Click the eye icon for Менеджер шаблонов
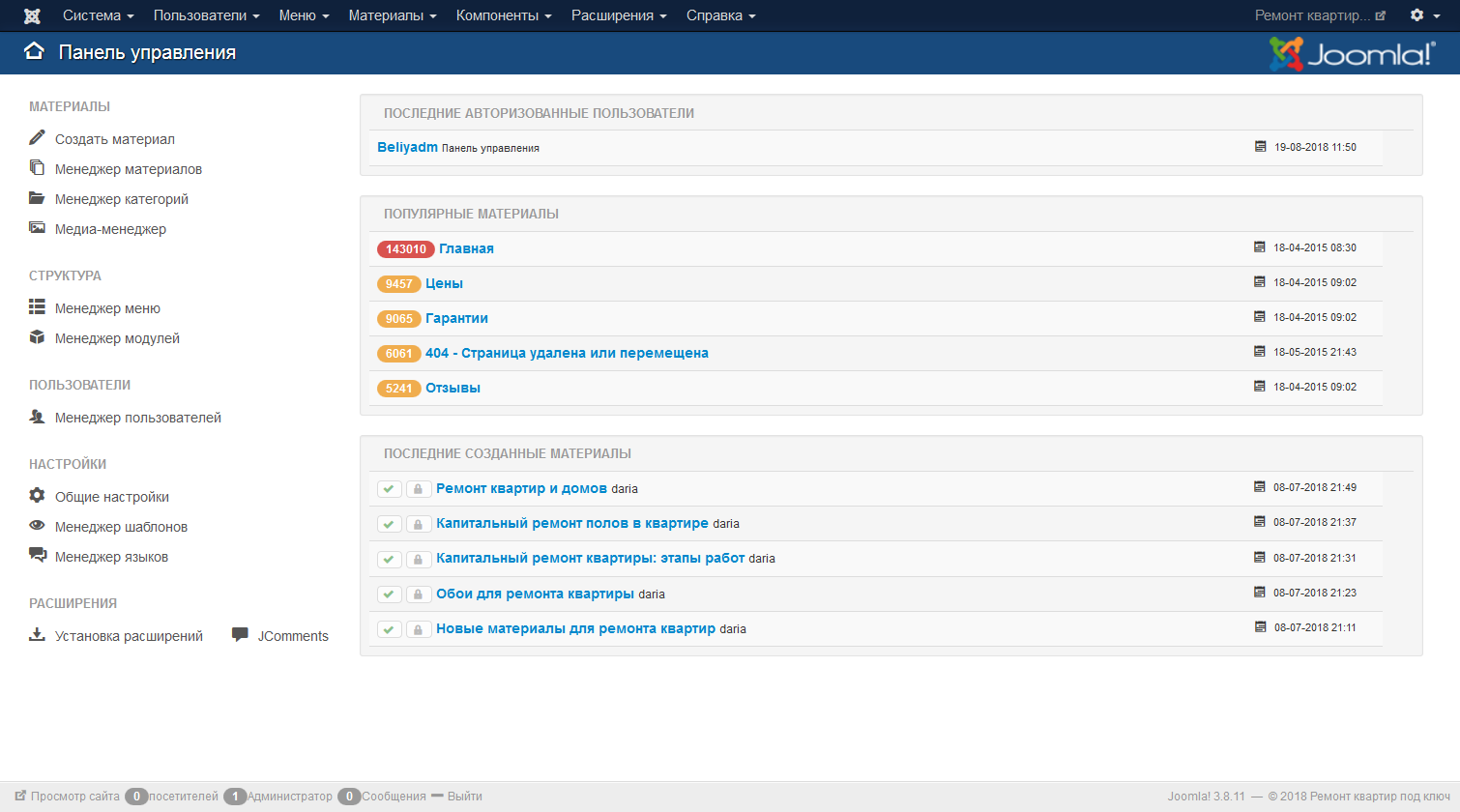 [x=37, y=525]
